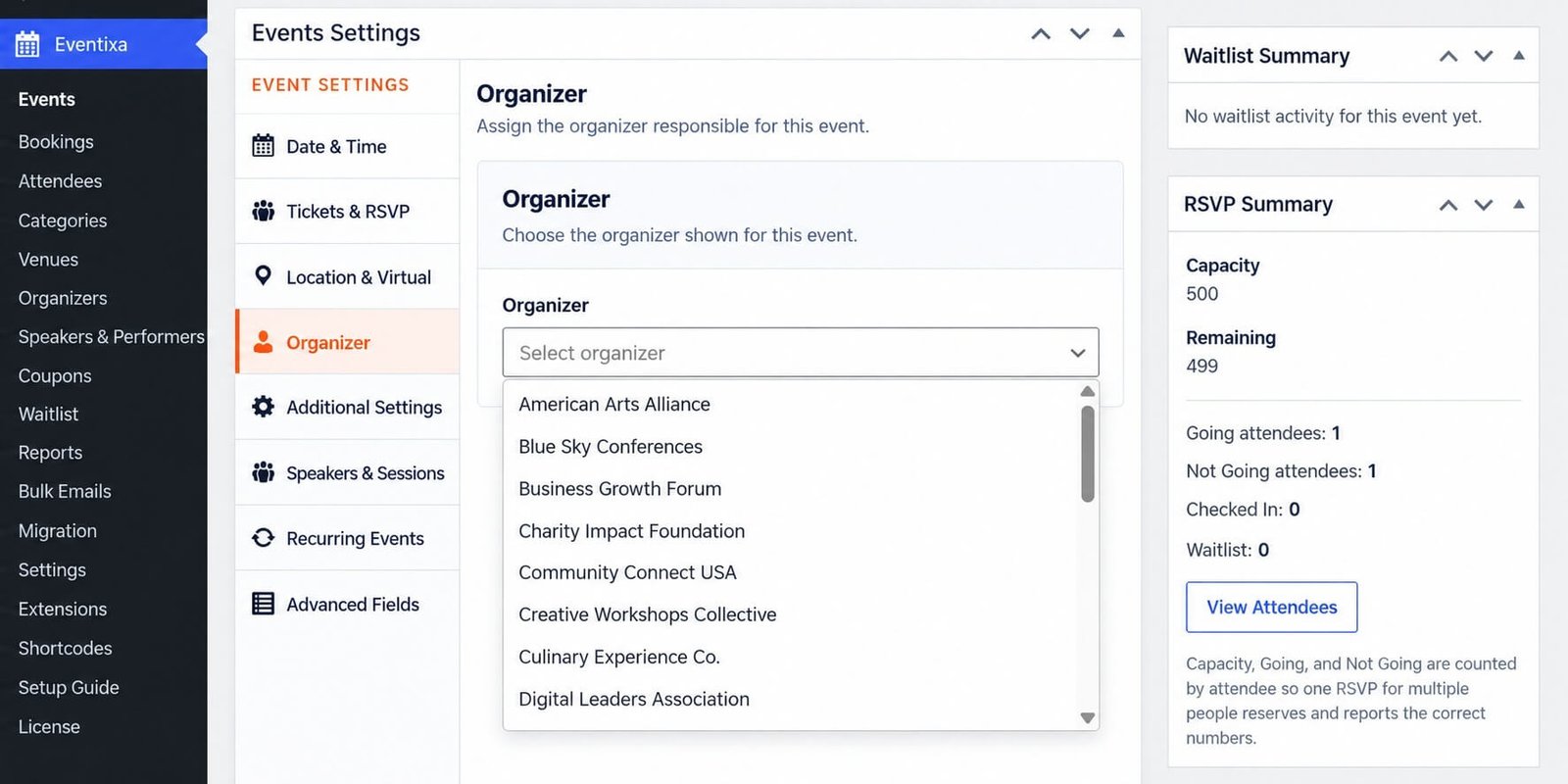Click the organizer list scrollbar thumb
The width and height of the screenshot is (1568, 784).
click(x=1087, y=454)
